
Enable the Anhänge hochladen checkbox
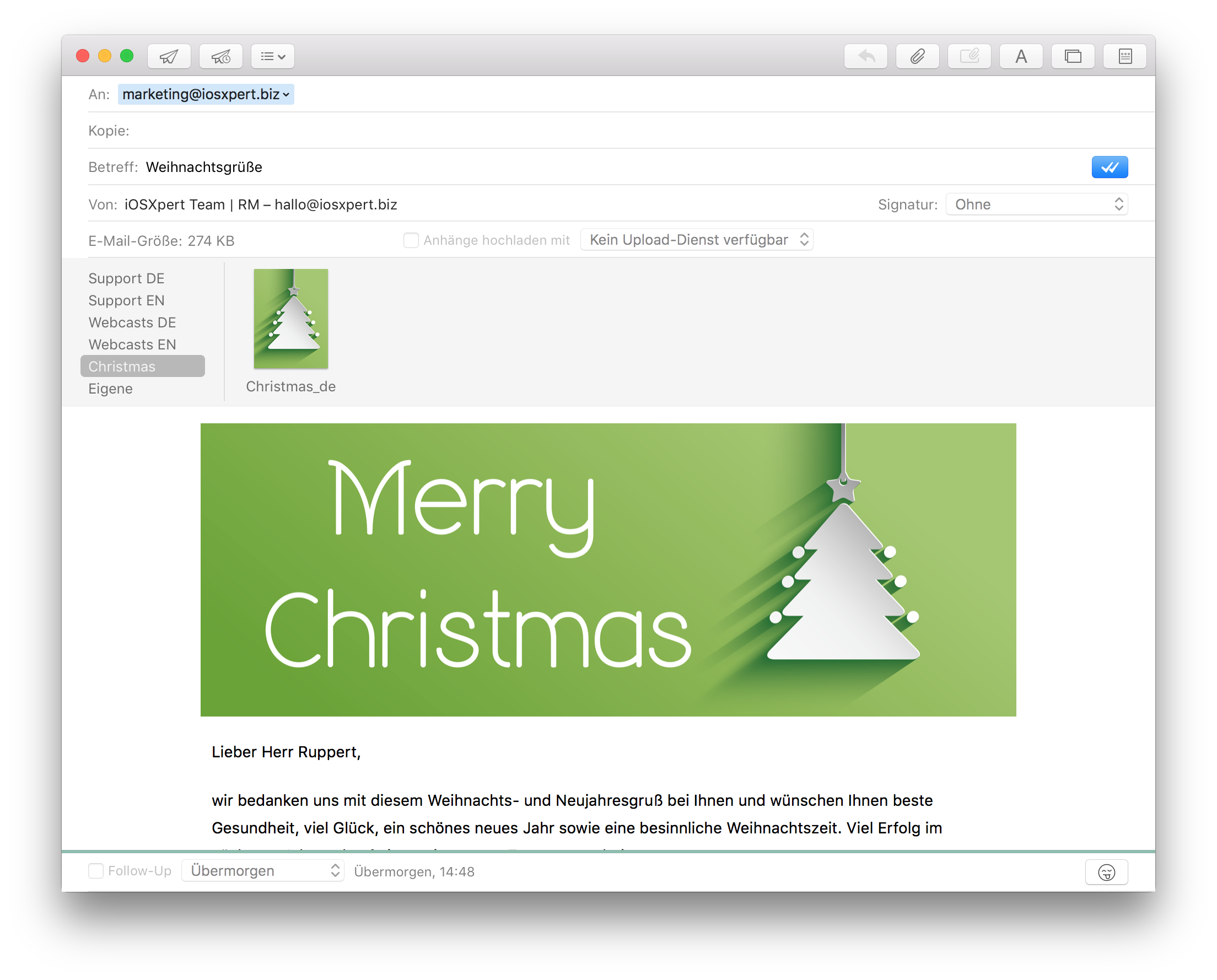(x=409, y=240)
